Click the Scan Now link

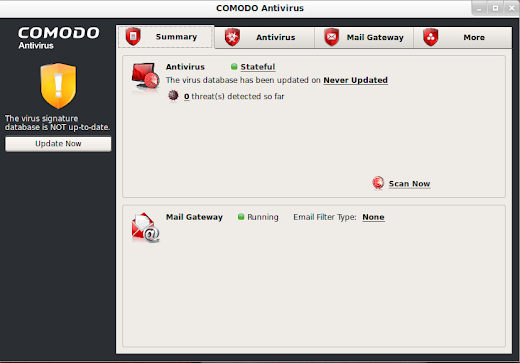tap(409, 184)
